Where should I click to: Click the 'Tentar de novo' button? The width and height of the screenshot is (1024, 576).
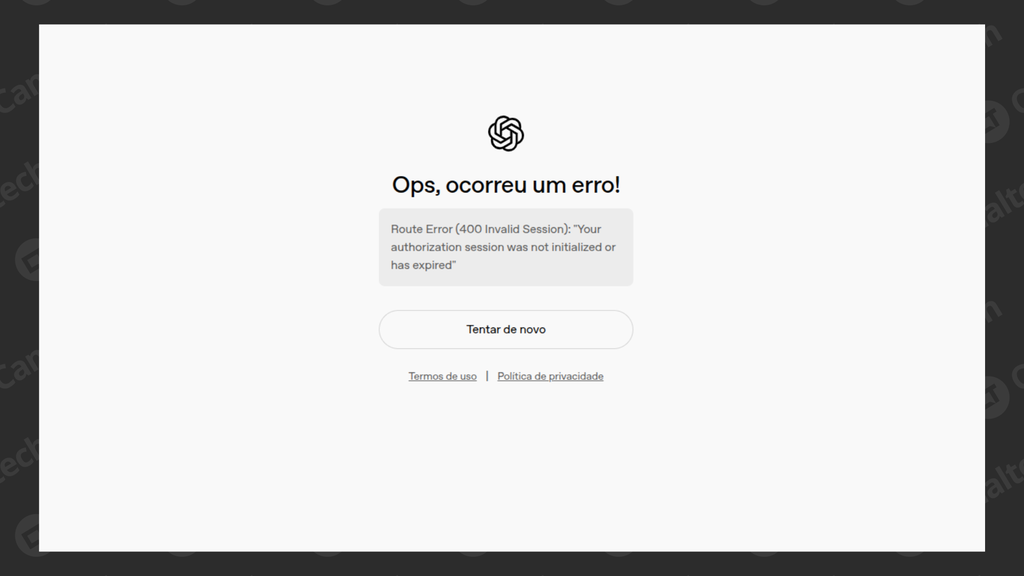click(x=505, y=329)
